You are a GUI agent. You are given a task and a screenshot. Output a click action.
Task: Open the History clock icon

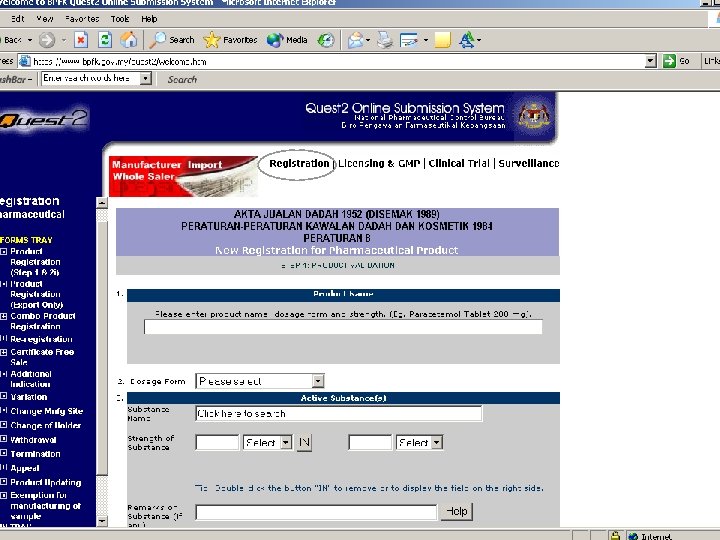tap(326, 40)
